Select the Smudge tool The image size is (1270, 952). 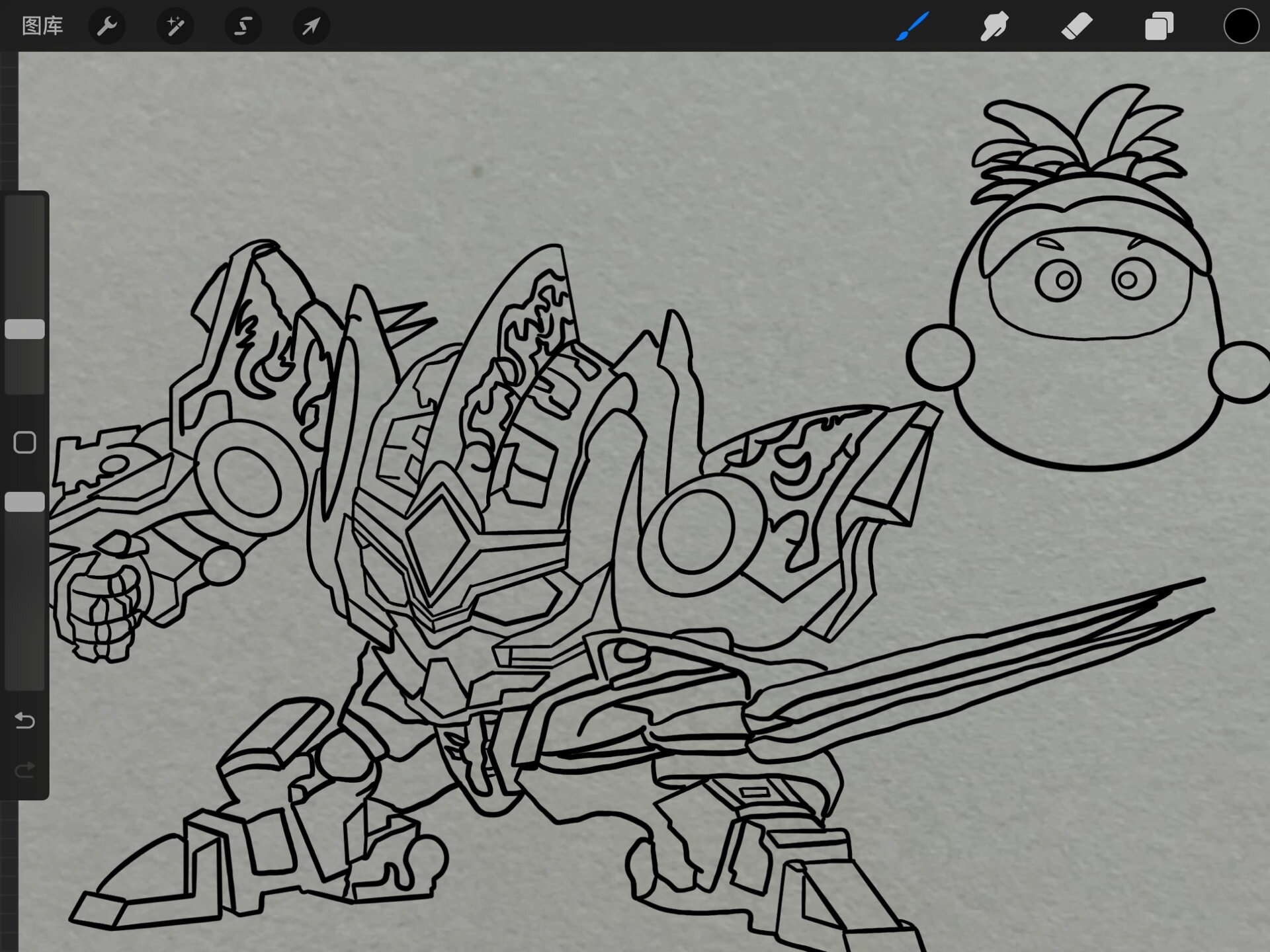pyautogui.click(x=994, y=26)
